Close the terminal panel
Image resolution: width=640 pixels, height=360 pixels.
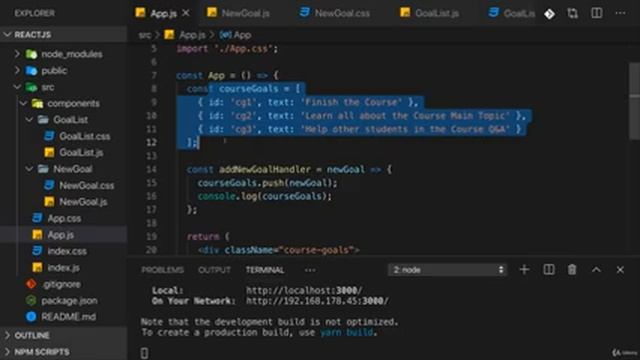tap(620, 270)
